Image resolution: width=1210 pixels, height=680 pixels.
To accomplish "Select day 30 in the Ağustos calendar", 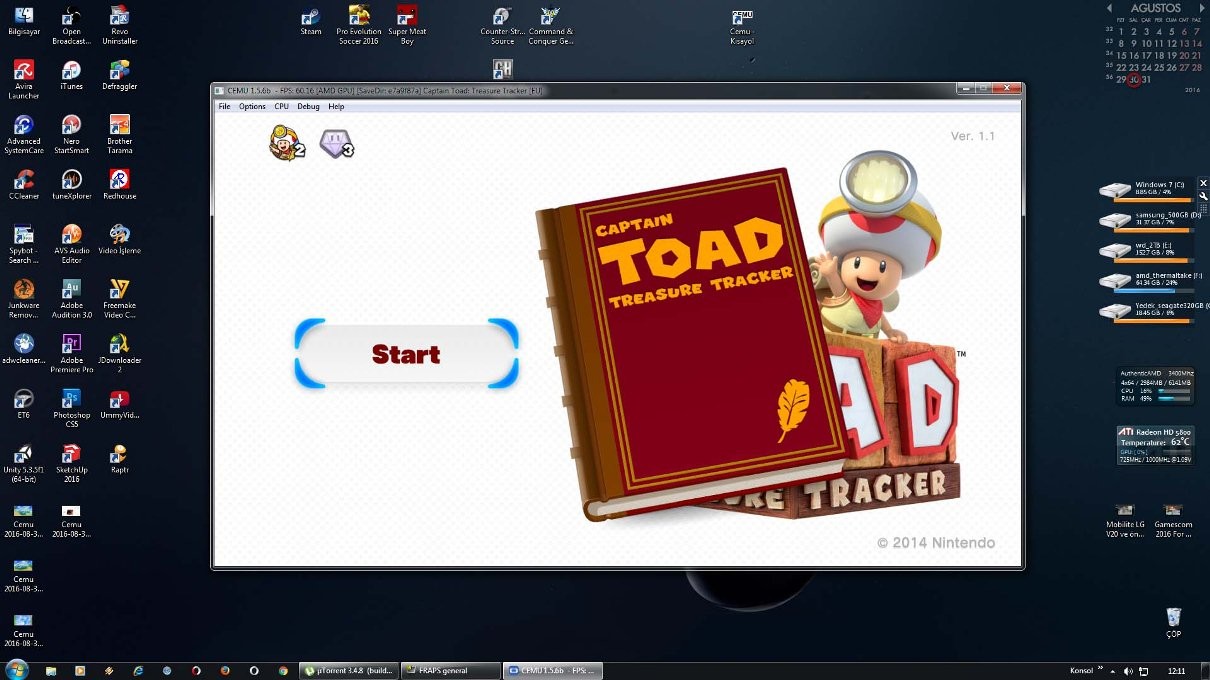I will pyautogui.click(x=1133, y=79).
